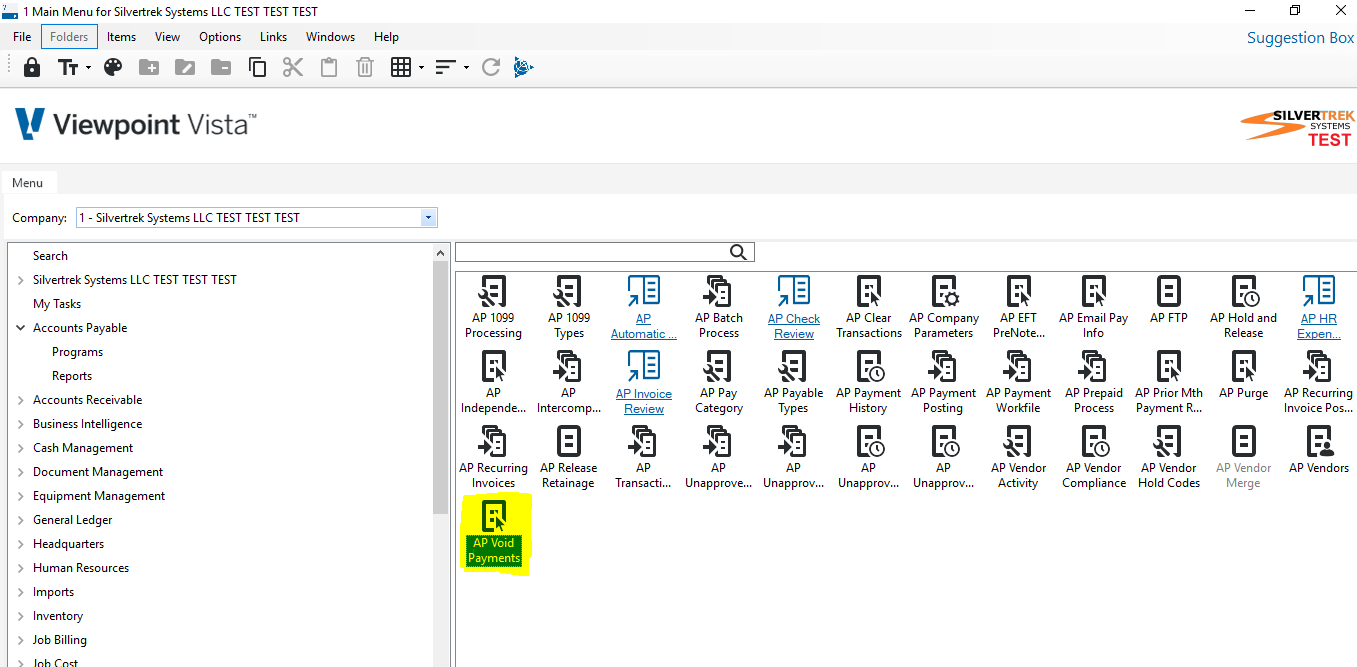
Task: Open AP Clear Transactions
Action: point(869,308)
